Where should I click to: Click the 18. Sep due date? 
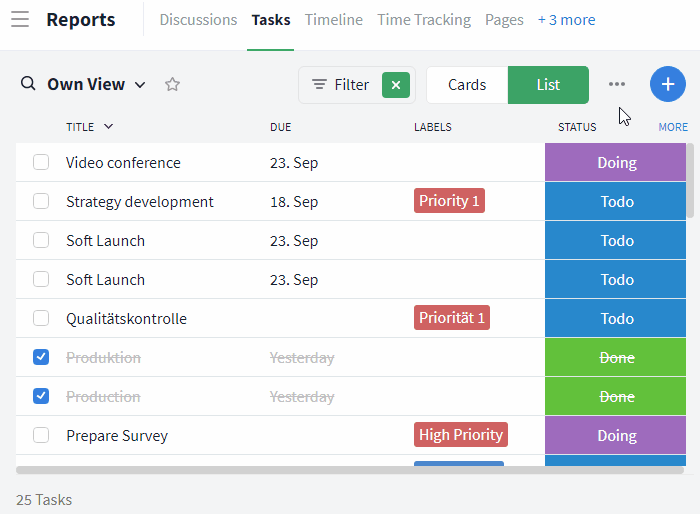click(x=294, y=201)
